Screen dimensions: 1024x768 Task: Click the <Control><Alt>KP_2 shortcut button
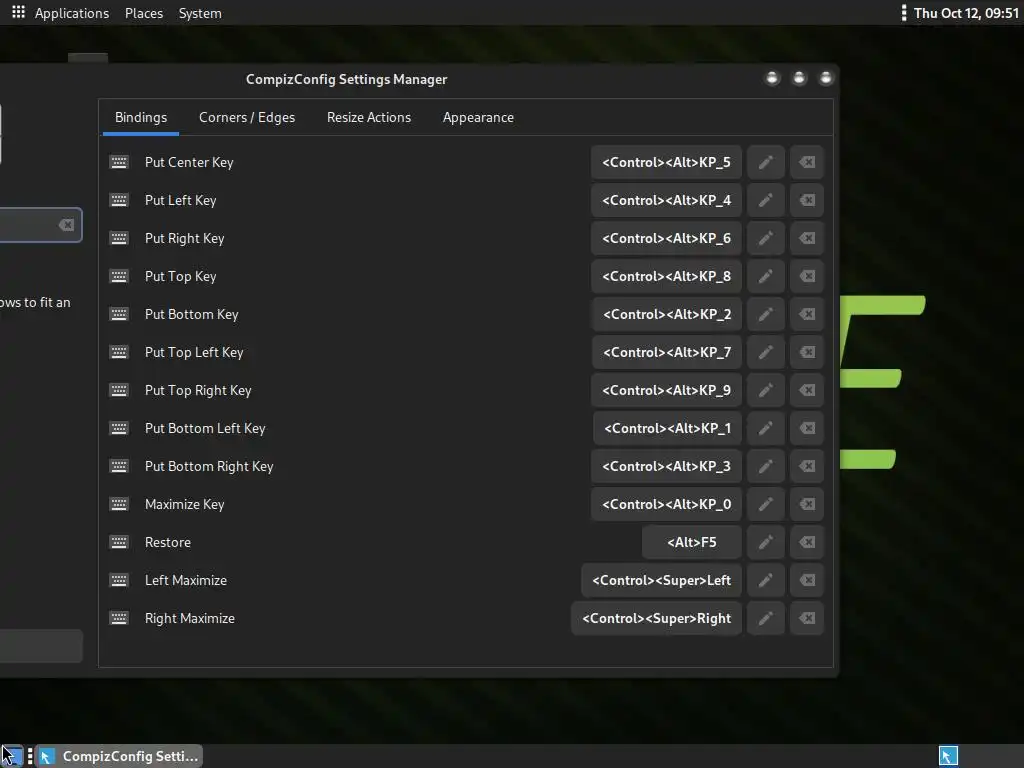click(667, 314)
